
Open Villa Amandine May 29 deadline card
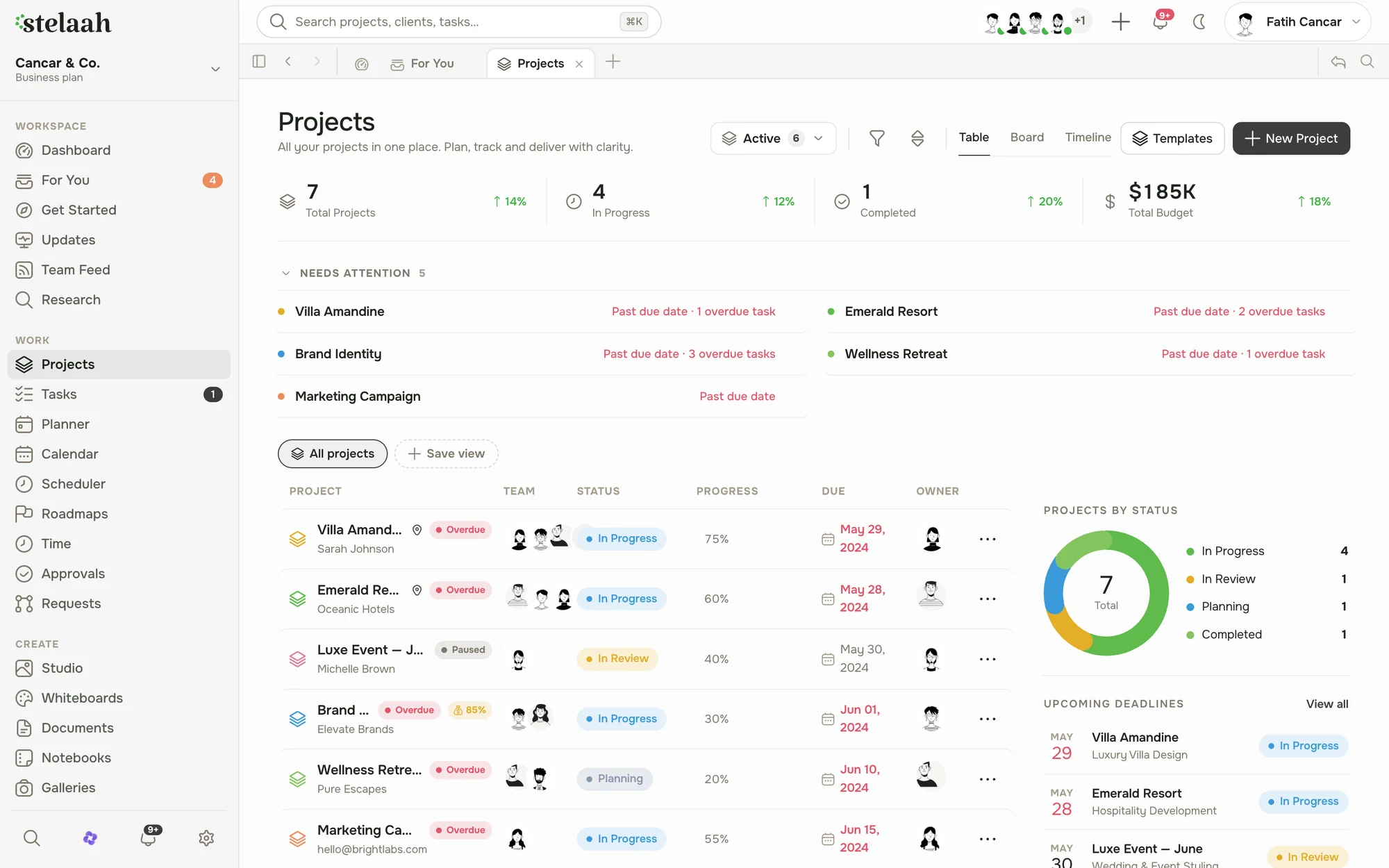pos(1196,746)
